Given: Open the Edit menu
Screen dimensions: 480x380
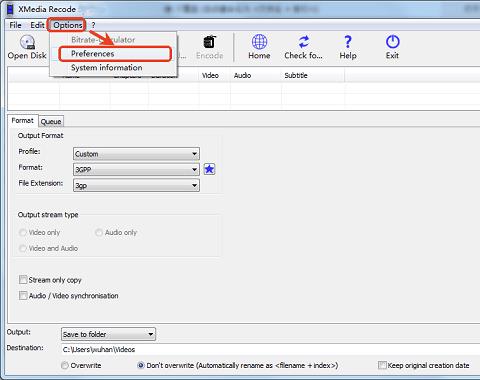Looking at the screenshot, I should pos(37,25).
